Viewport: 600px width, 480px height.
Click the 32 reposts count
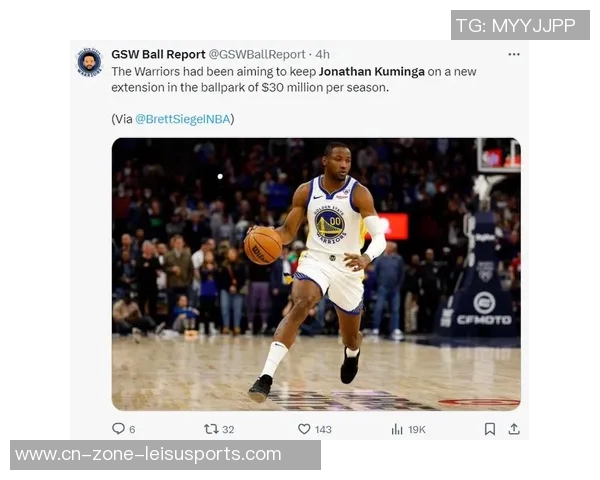(228, 429)
